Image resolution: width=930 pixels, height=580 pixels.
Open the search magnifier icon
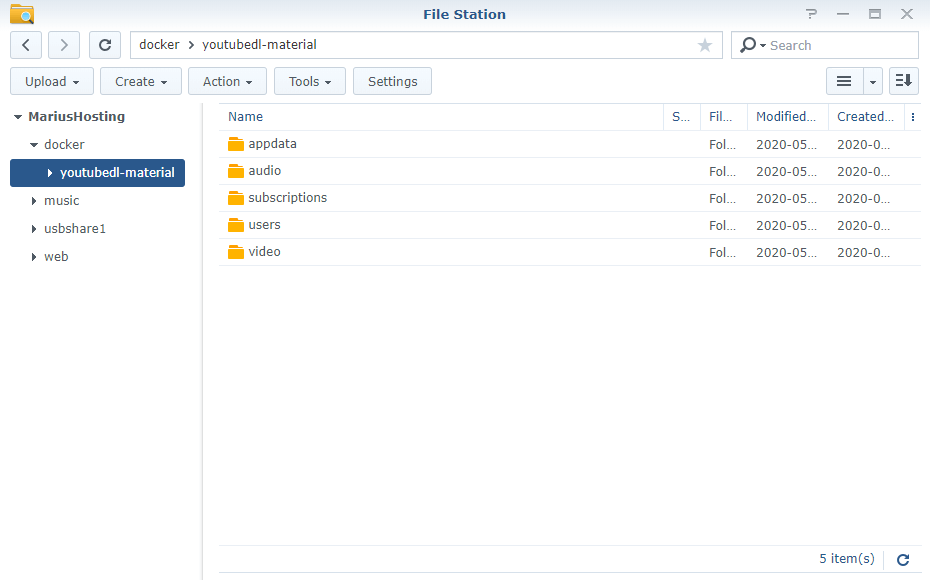(x=748, y=45)
